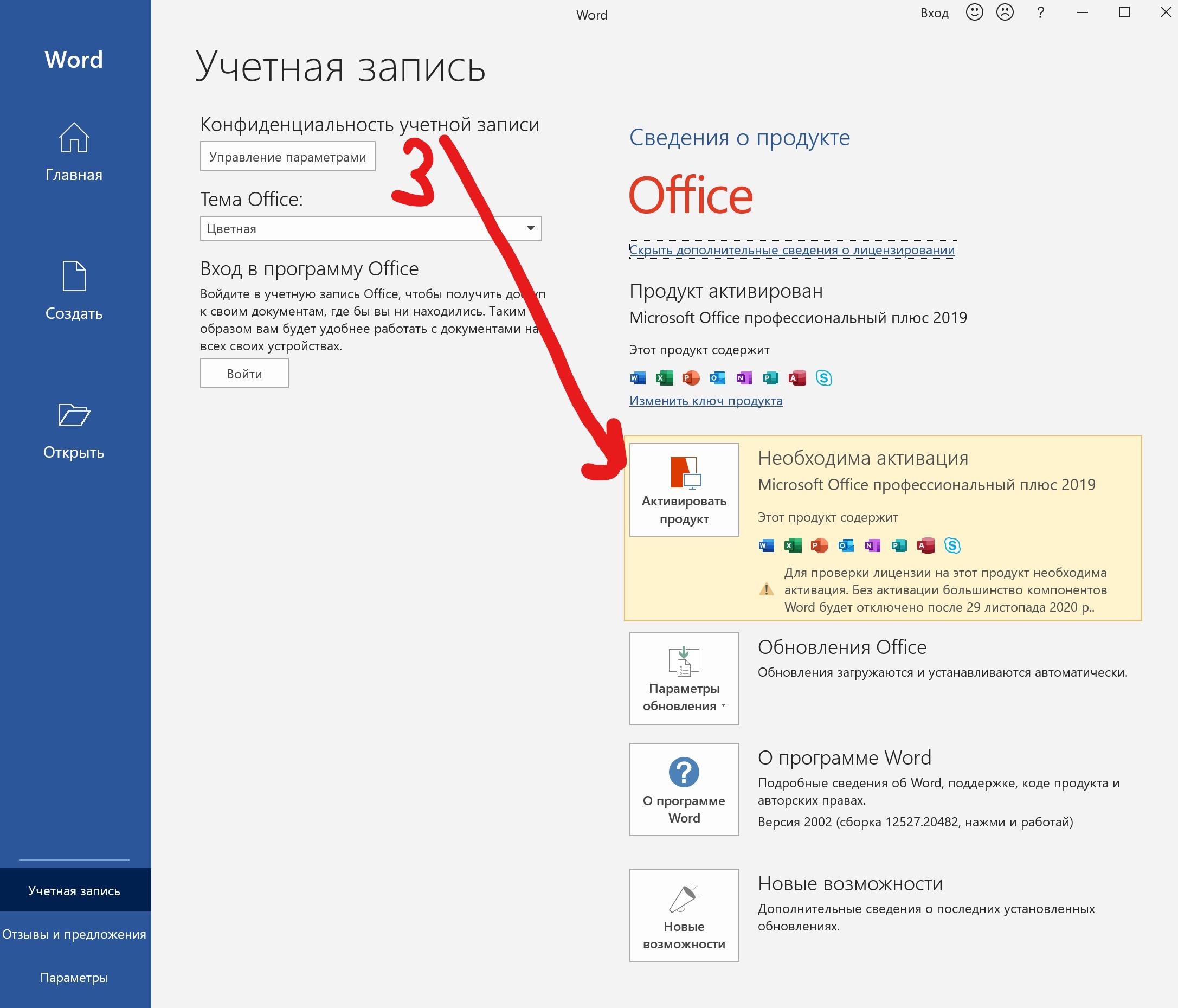Click Вход in the title bar

click(934, 13)
